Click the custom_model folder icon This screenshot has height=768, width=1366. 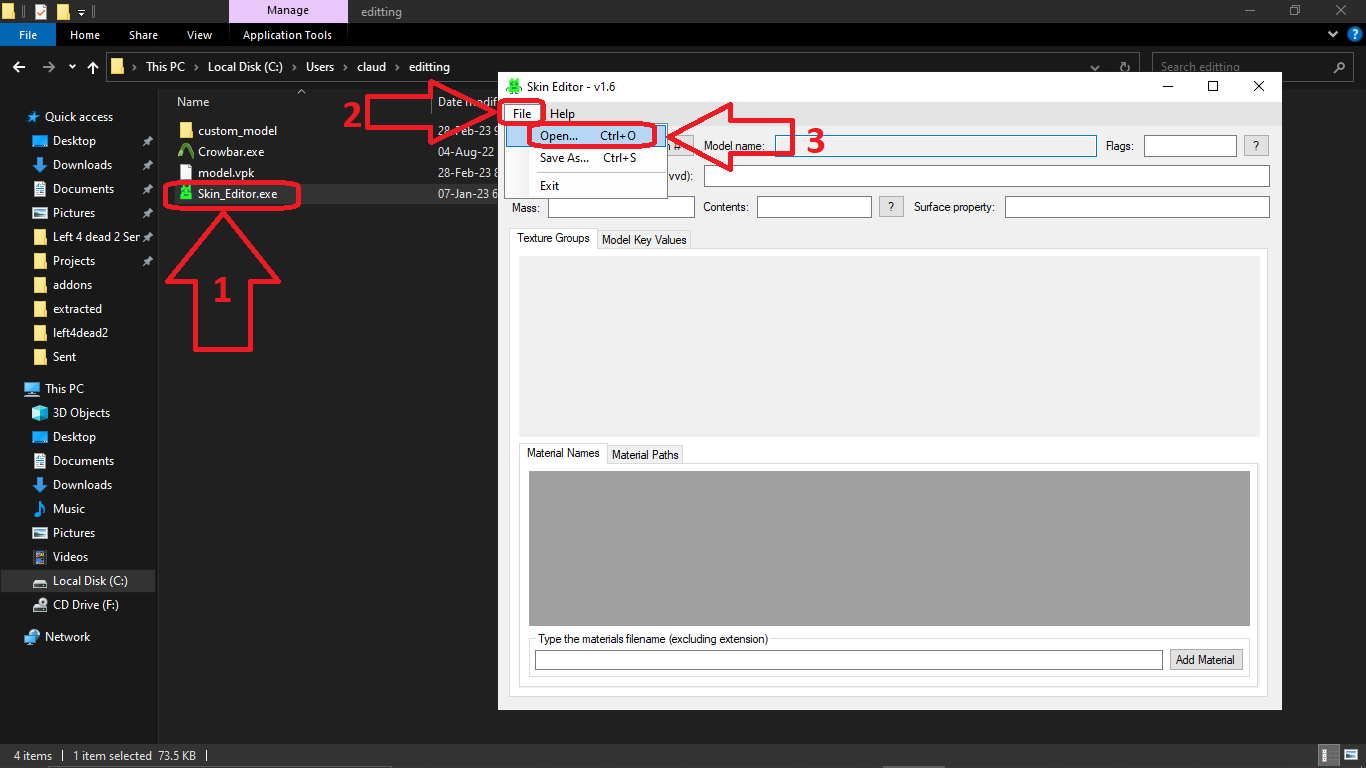(x=185, y=130)
